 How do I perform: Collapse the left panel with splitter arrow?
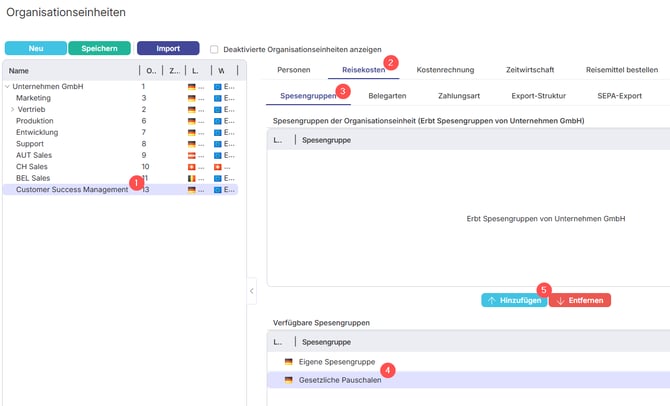coord(251,291)
